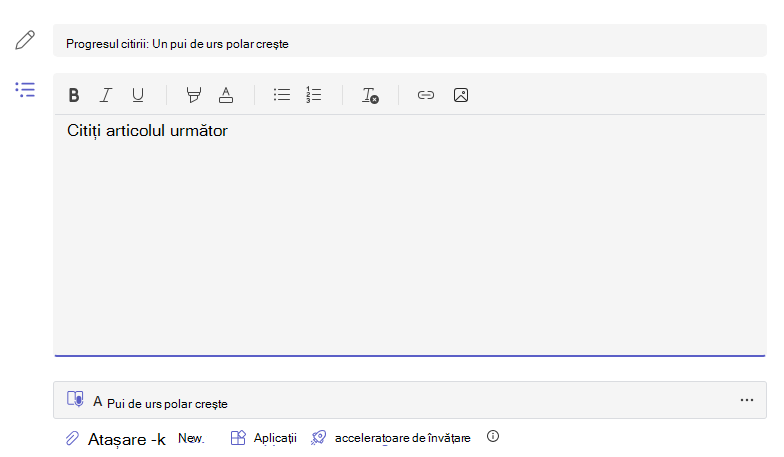Insert a bulleted list
This screenshot has height=457, width=784.
282,95
